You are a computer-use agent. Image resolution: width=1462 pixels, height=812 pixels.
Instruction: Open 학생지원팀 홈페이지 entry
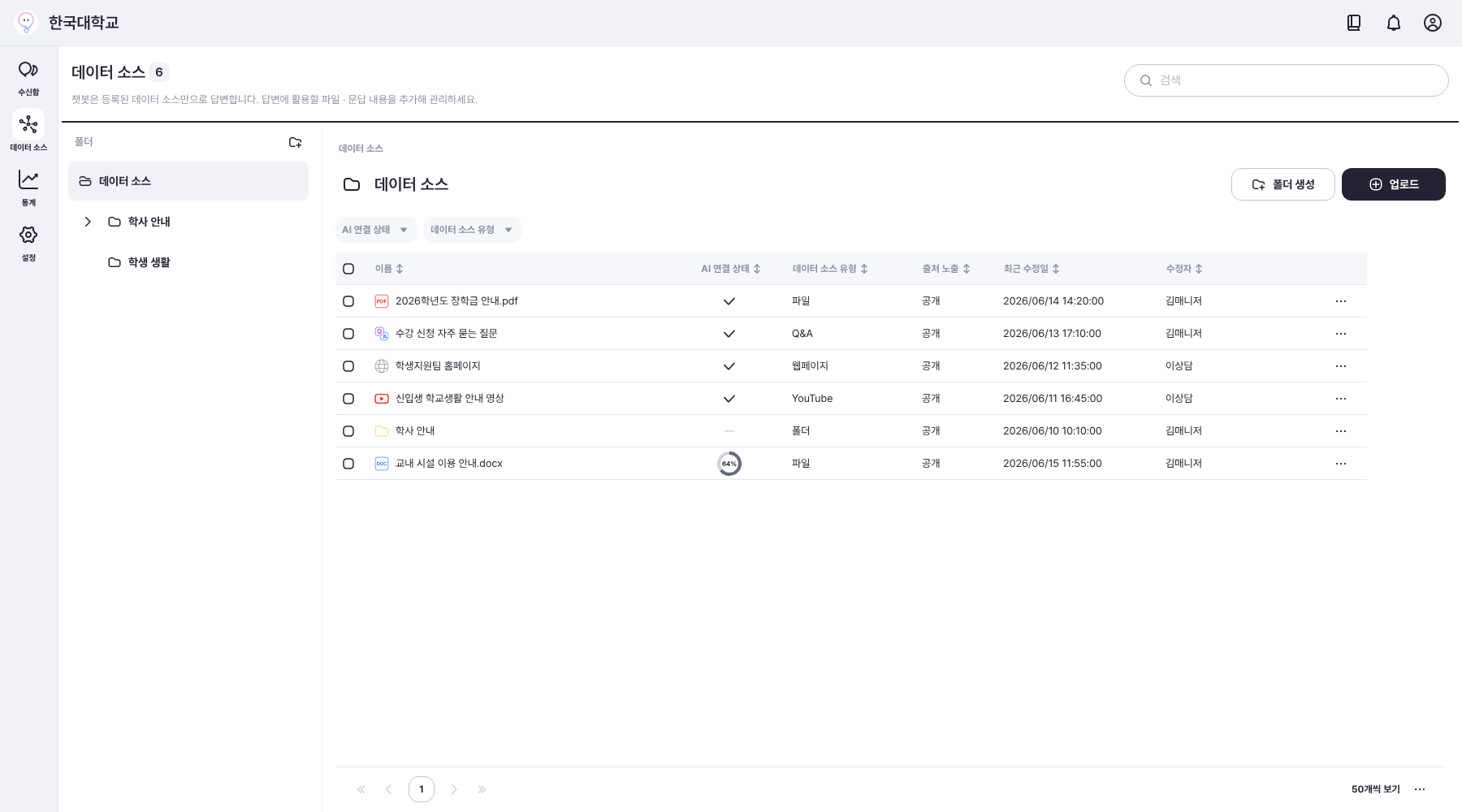(x=438, y=366)
